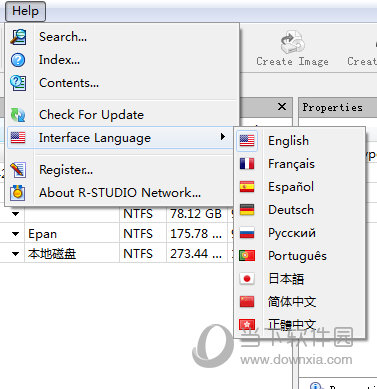Click the Contents help icon
Image resolution: width=377 pixels, height=389 pixels.
18,83
